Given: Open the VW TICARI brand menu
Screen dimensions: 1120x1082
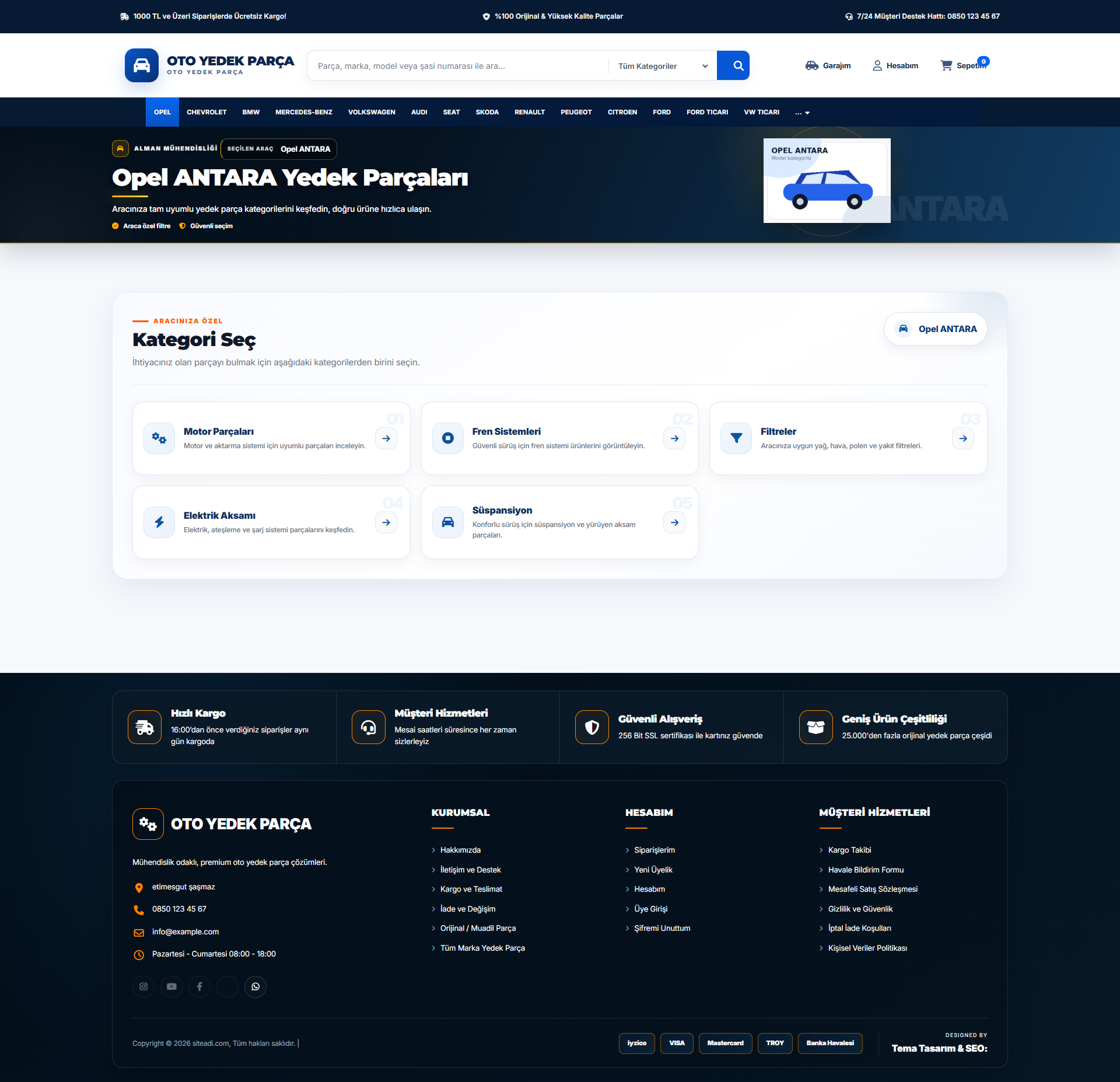Looking at the screenshot, I should [761, 112].
